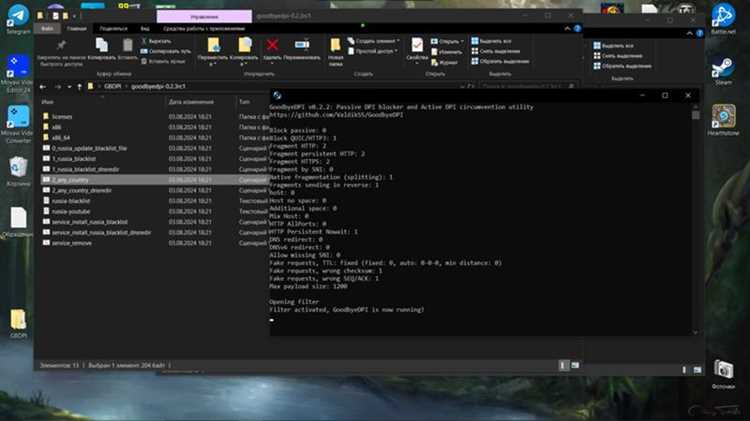This screenshot has height=421, width=750.
Task: Sort by the Имя (Name) column header
Action: point(47,102)
